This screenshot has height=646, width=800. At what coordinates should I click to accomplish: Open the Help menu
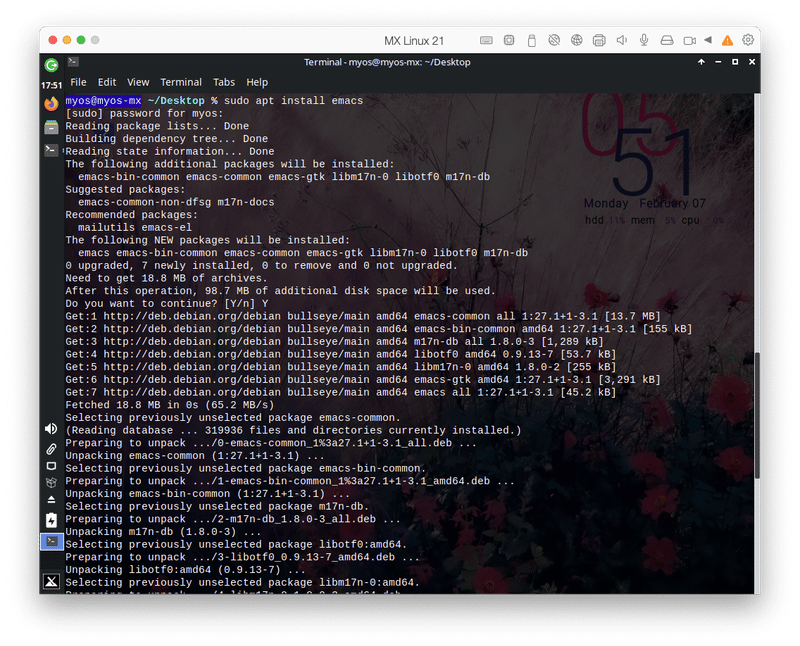(x=257, y=82)
